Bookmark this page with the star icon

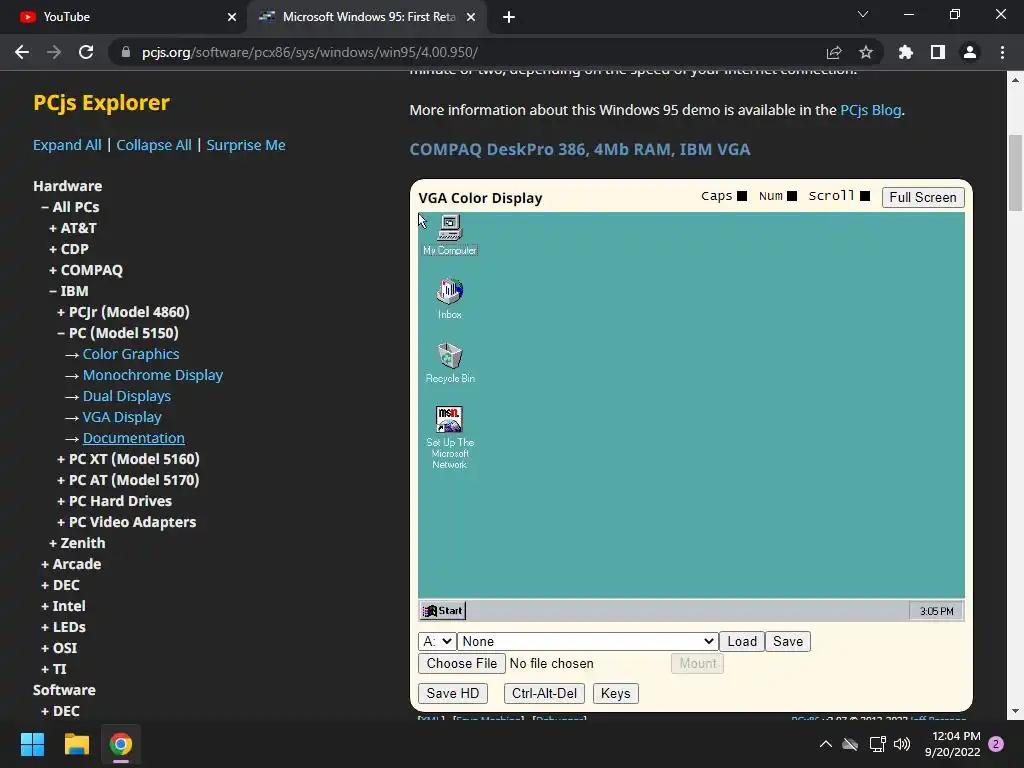866,52
